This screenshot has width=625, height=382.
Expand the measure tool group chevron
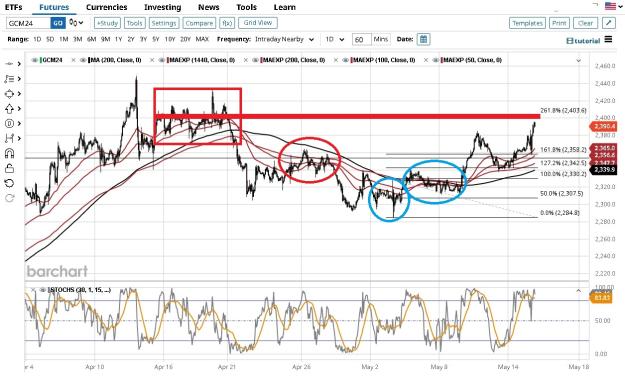click(x=19, y=138)
